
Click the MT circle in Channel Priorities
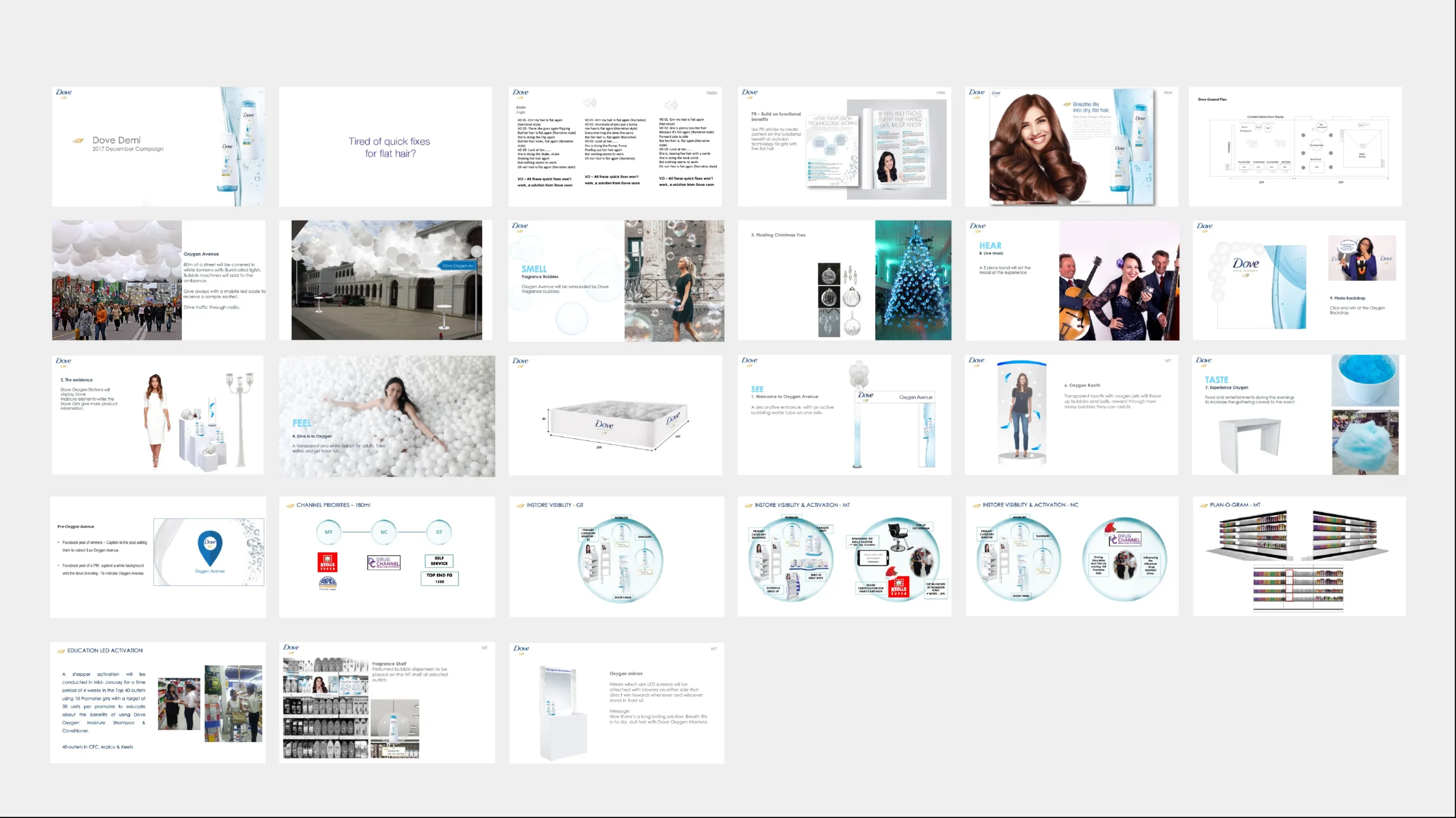tap(328, 532)
